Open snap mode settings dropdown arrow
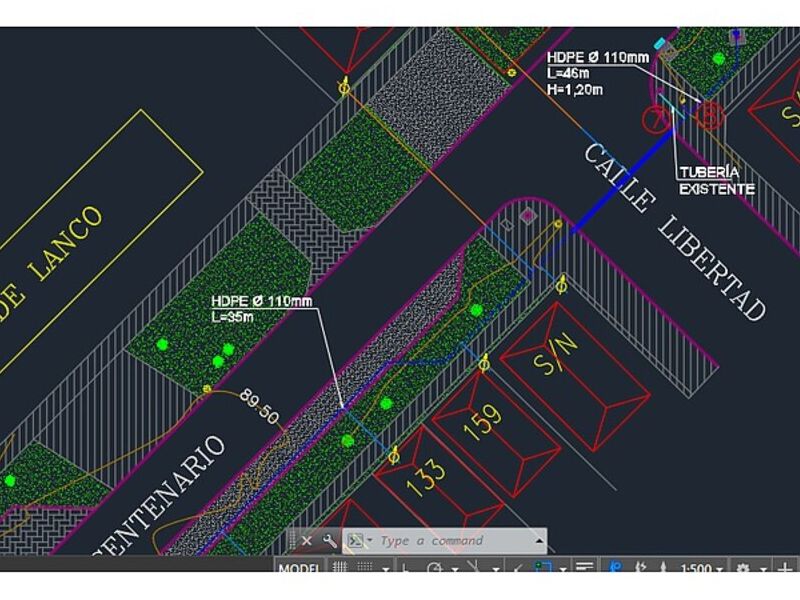 click(x=386, y=570)
